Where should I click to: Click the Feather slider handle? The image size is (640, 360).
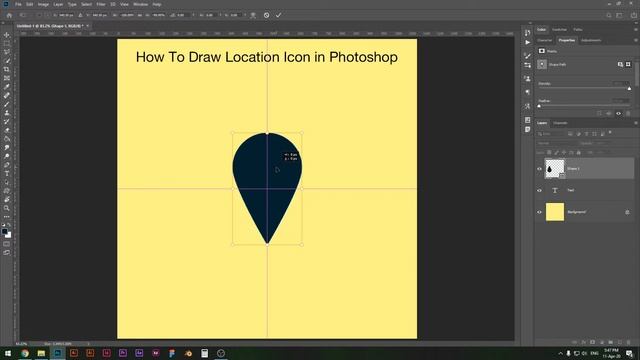(539, 106)
